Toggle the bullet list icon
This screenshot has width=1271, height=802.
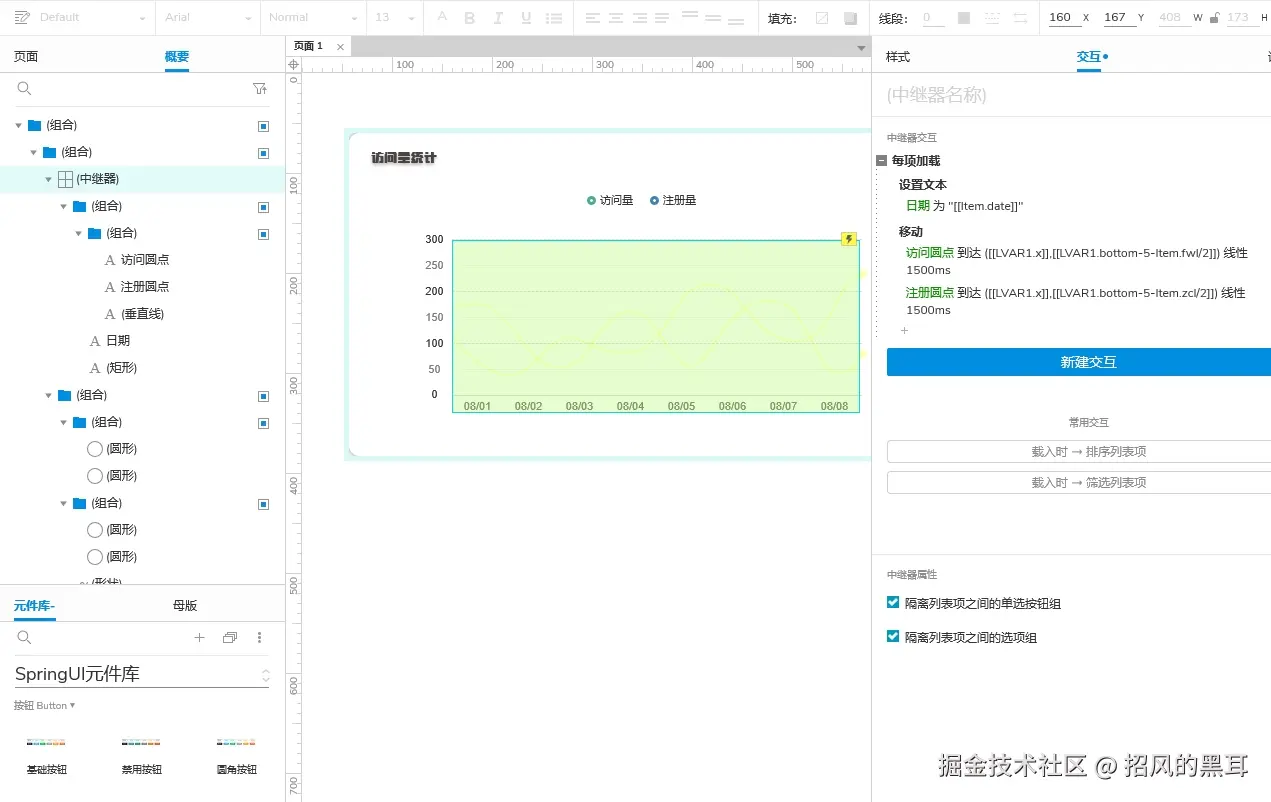point(553,18)
